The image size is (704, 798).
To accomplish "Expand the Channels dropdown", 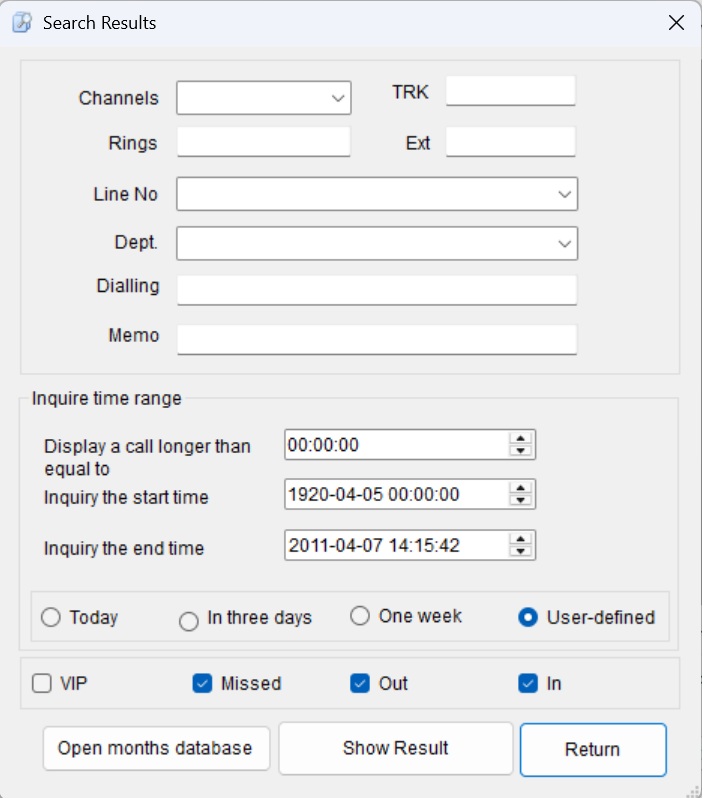I will 336,98.
